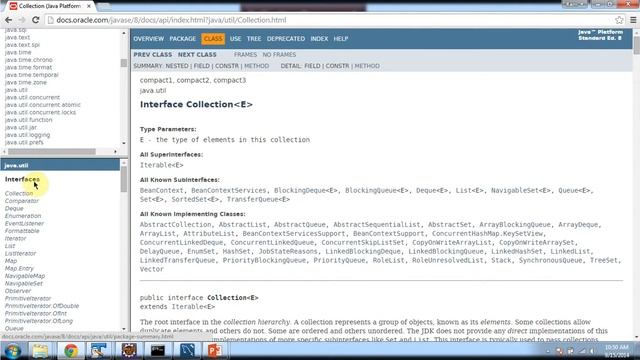Click the FRAMES link

245,55
